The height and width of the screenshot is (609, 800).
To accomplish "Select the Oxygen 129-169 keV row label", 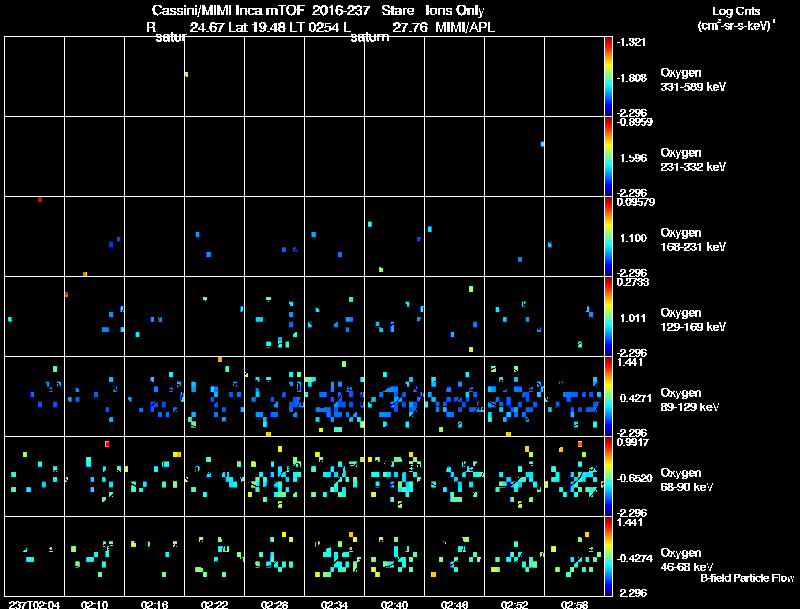I will [693, 320].
